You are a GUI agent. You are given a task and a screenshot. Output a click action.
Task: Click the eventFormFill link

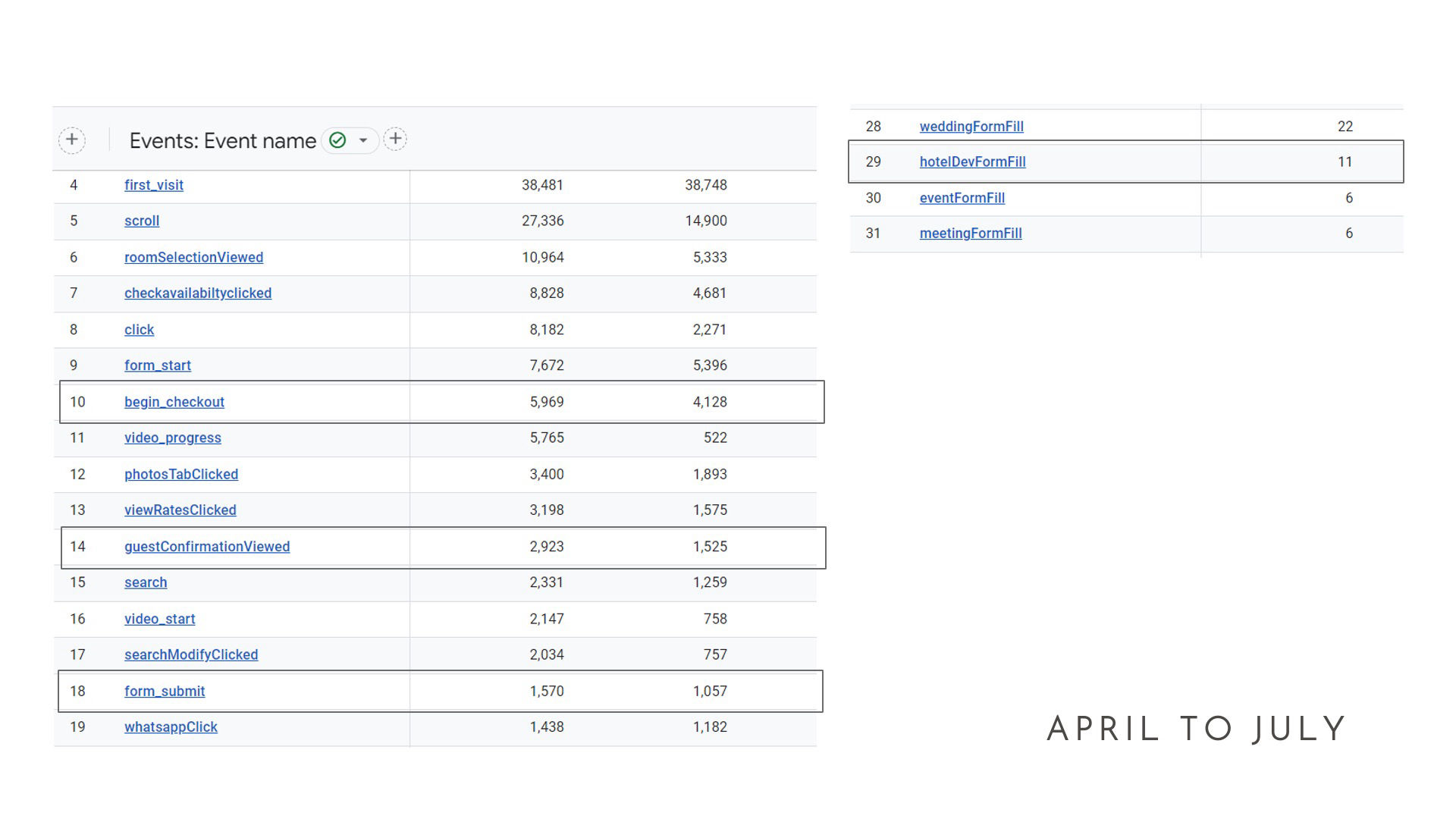(x=962, y=198)
